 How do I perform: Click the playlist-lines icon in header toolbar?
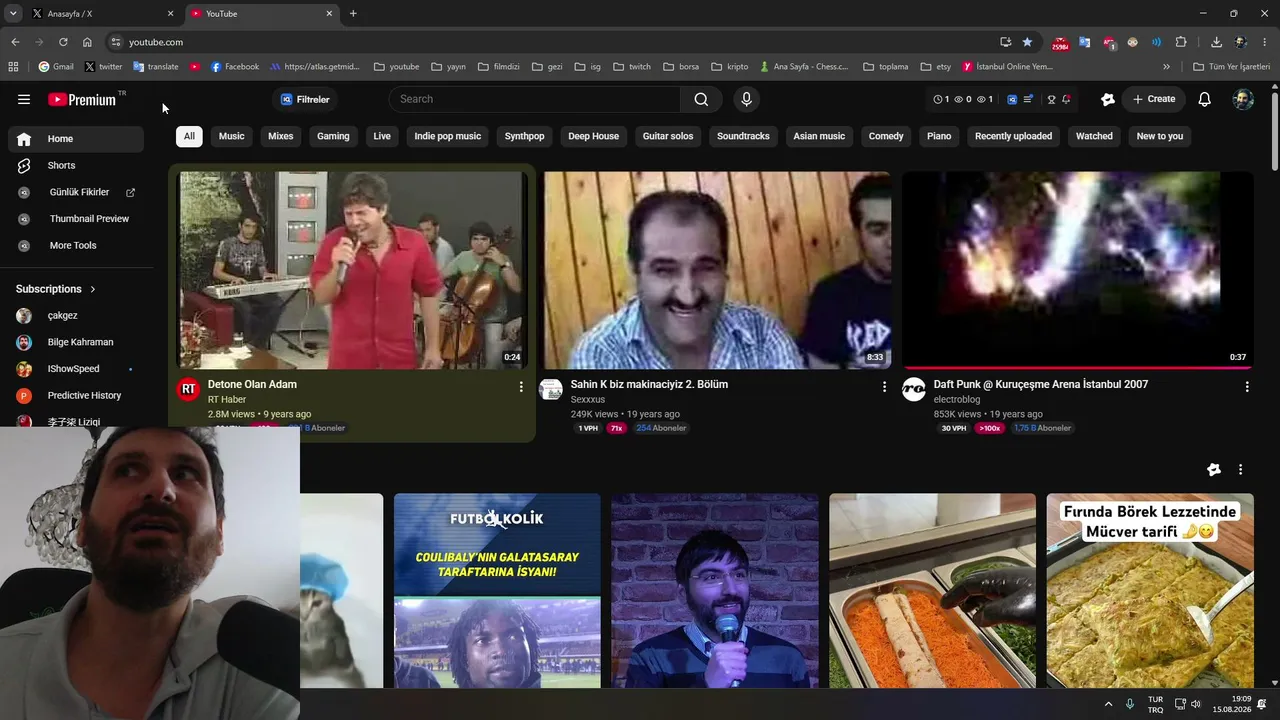(1028, 99)
